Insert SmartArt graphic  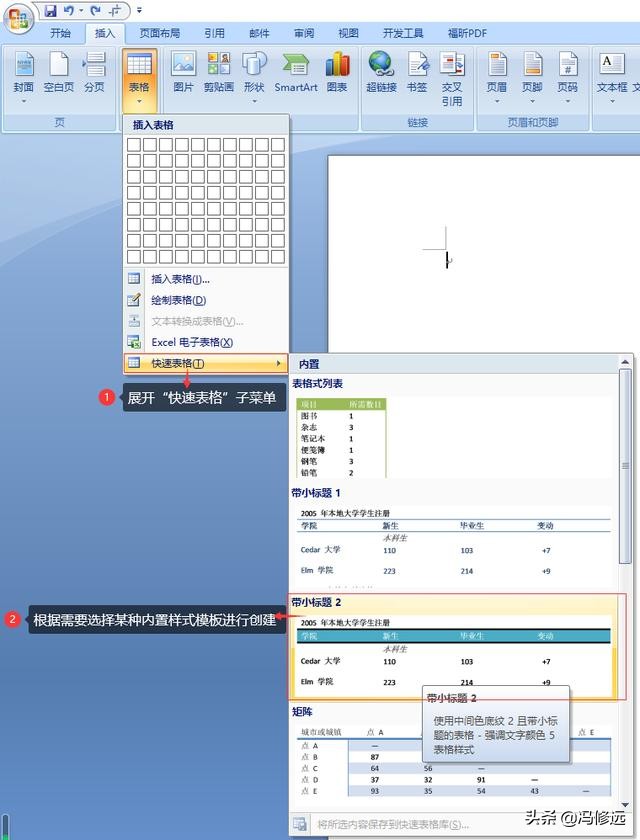296,72
